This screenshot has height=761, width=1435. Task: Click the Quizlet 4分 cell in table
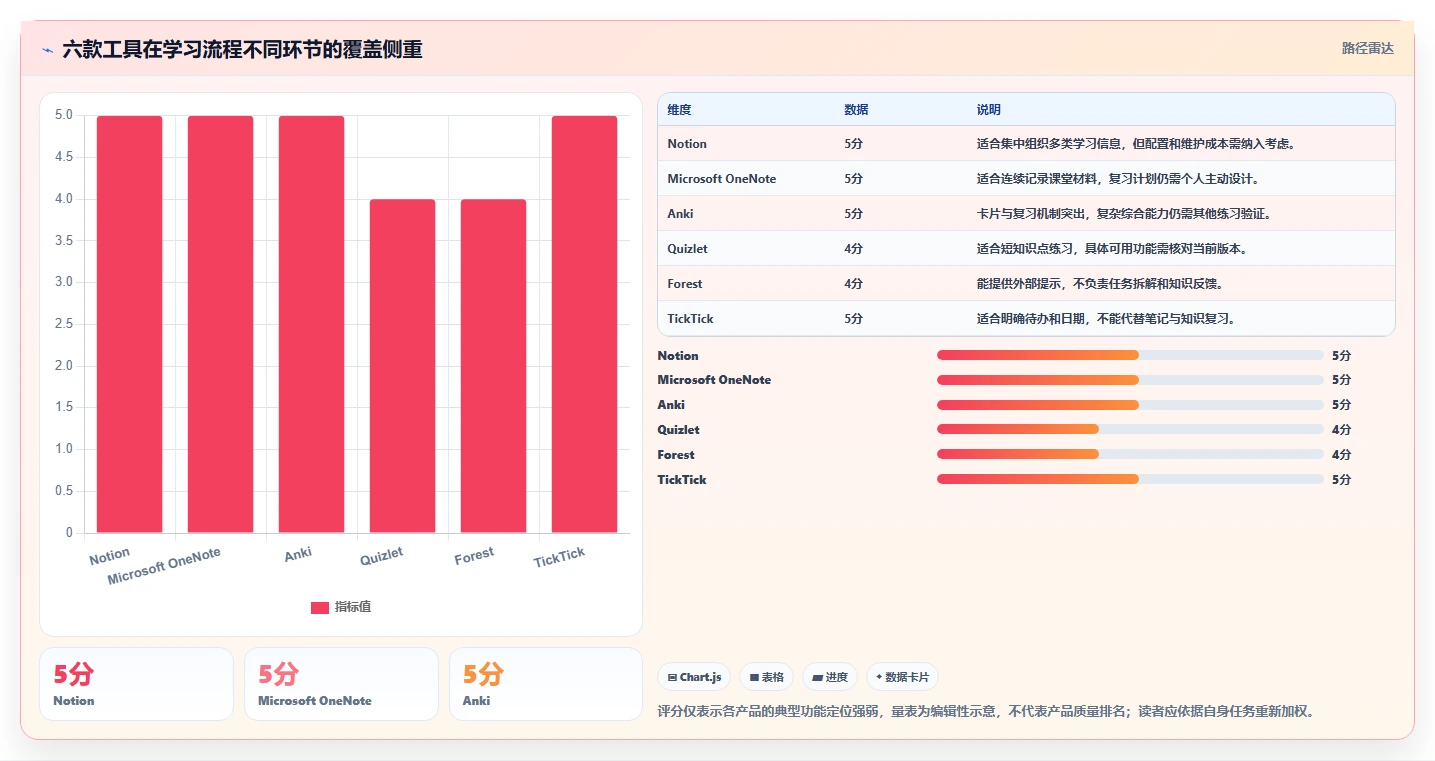[853, 249]
